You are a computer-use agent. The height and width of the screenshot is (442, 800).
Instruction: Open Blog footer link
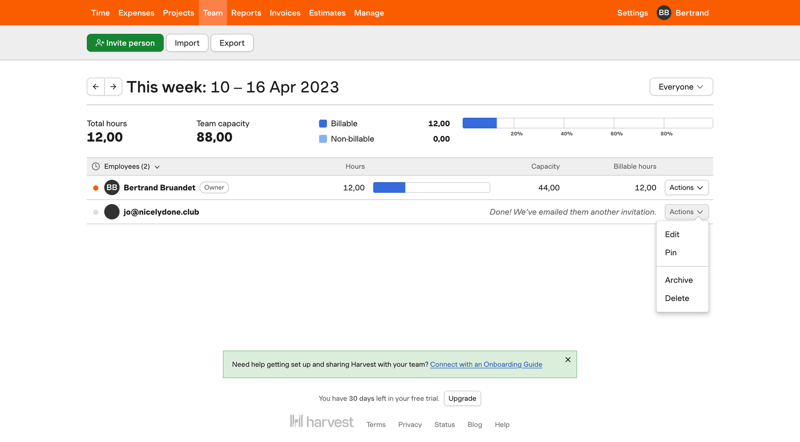[474, 425]
